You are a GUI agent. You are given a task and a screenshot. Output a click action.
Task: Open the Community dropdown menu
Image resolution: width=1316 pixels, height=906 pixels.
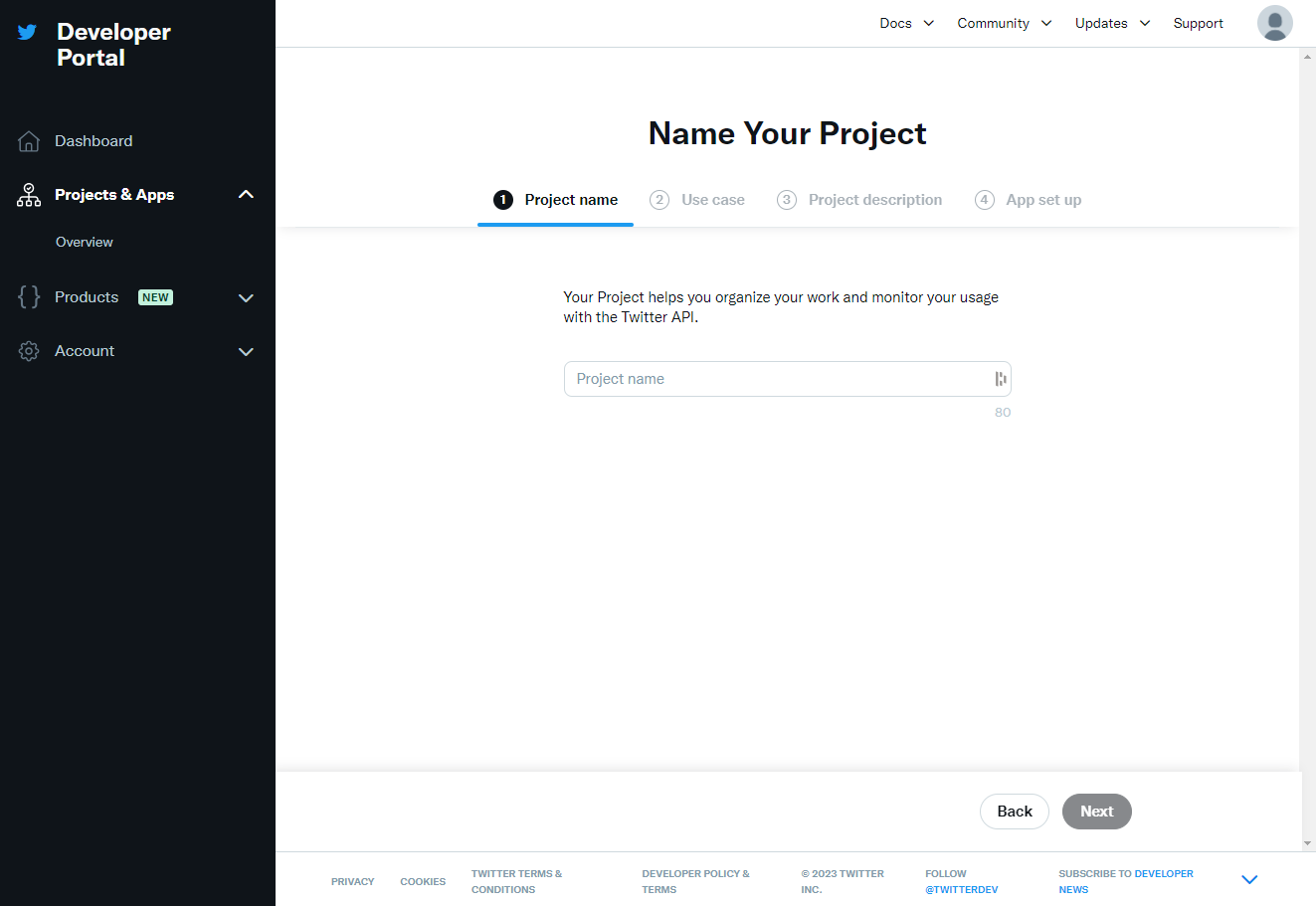tap(1004, 23)
